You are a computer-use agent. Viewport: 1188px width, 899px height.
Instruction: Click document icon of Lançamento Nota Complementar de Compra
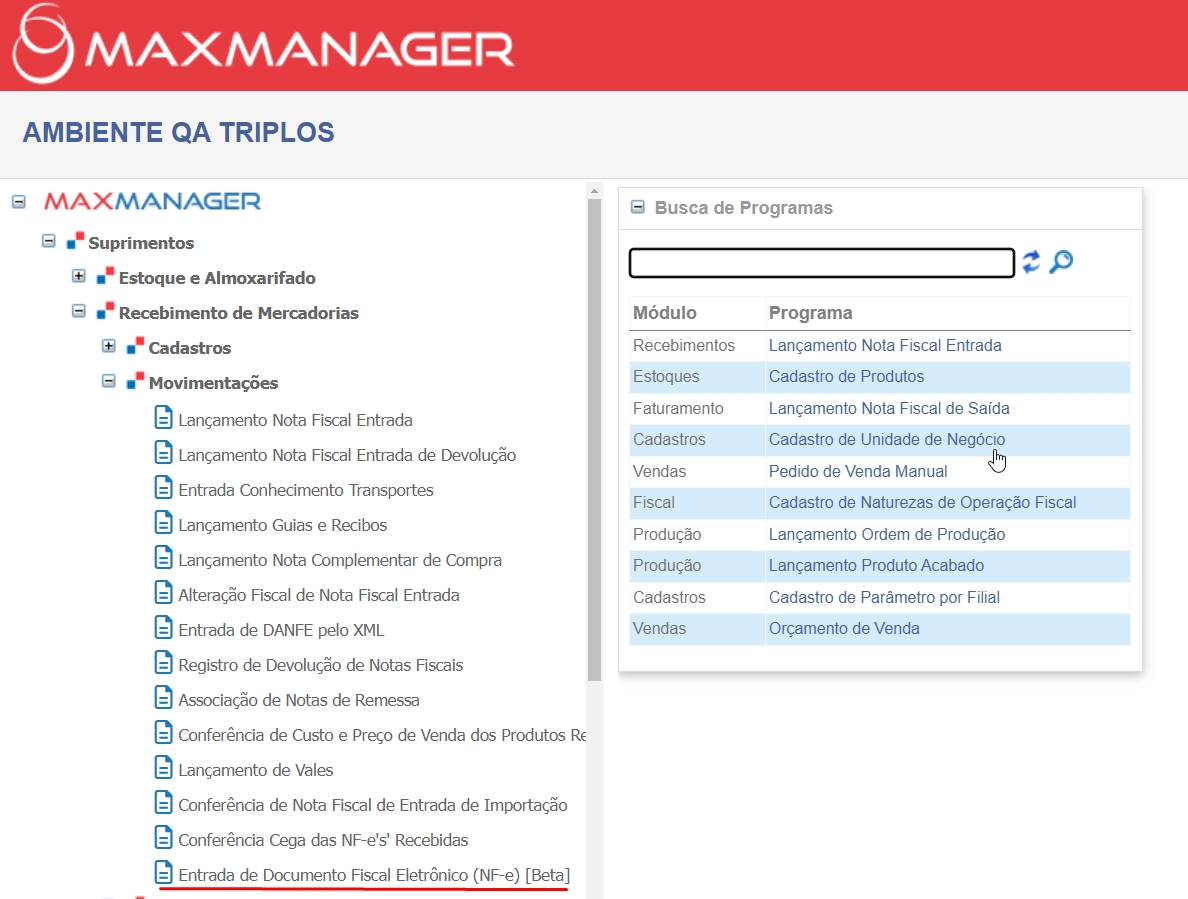coord(164,557)
